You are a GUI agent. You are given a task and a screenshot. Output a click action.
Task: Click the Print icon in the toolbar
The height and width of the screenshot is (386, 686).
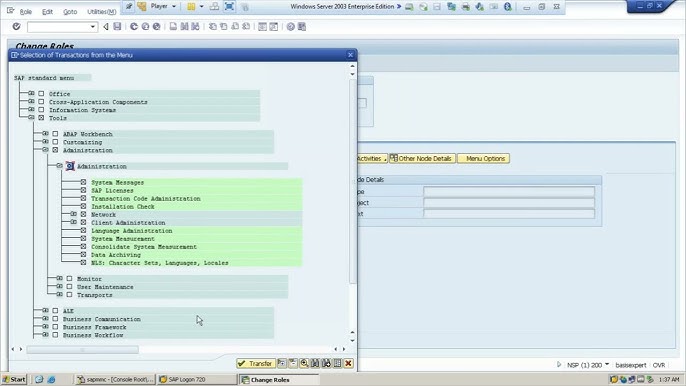click(x=173, y=27)
